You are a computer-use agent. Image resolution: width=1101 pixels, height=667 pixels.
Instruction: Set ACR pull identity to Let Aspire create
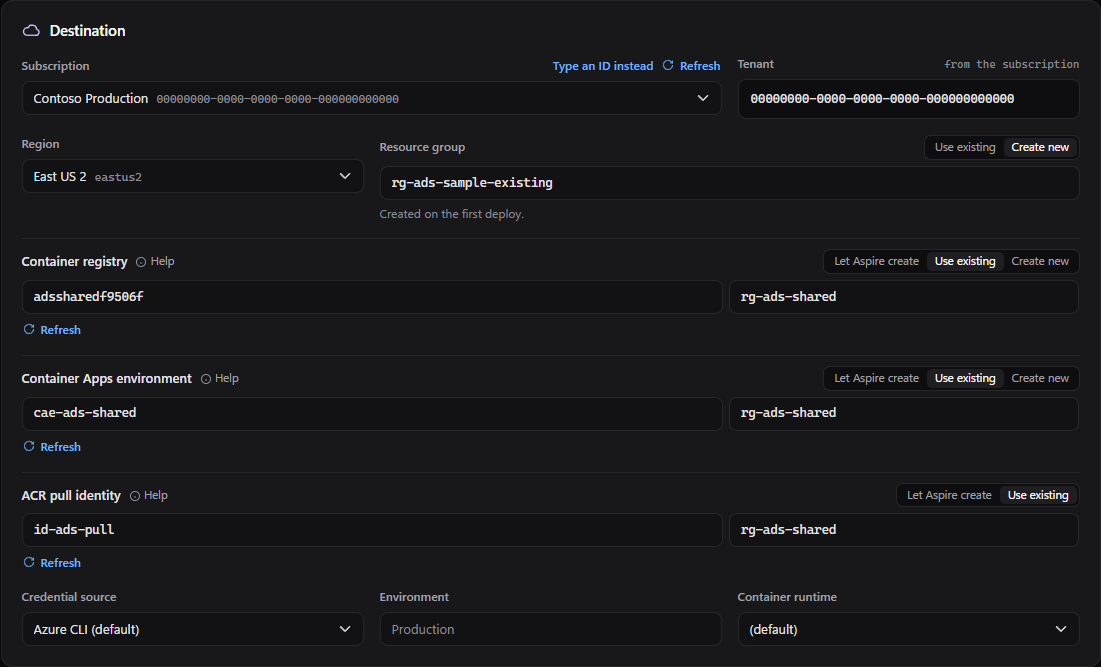click(x=949, y=495)
